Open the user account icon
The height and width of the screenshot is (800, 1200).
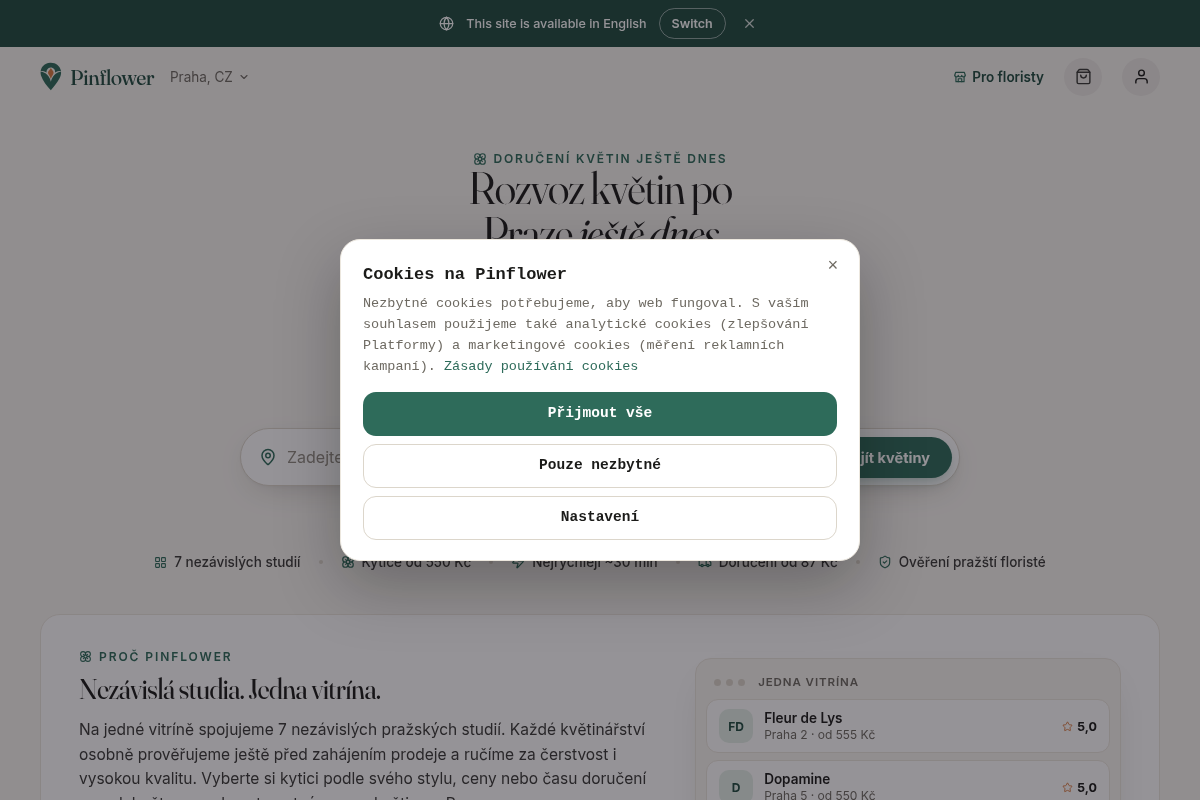point(1141,77)
